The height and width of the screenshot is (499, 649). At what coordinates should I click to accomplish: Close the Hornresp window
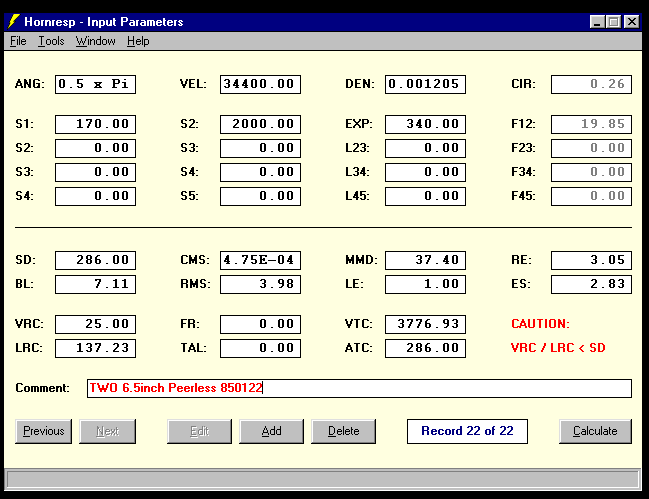(x=632, y=22)
